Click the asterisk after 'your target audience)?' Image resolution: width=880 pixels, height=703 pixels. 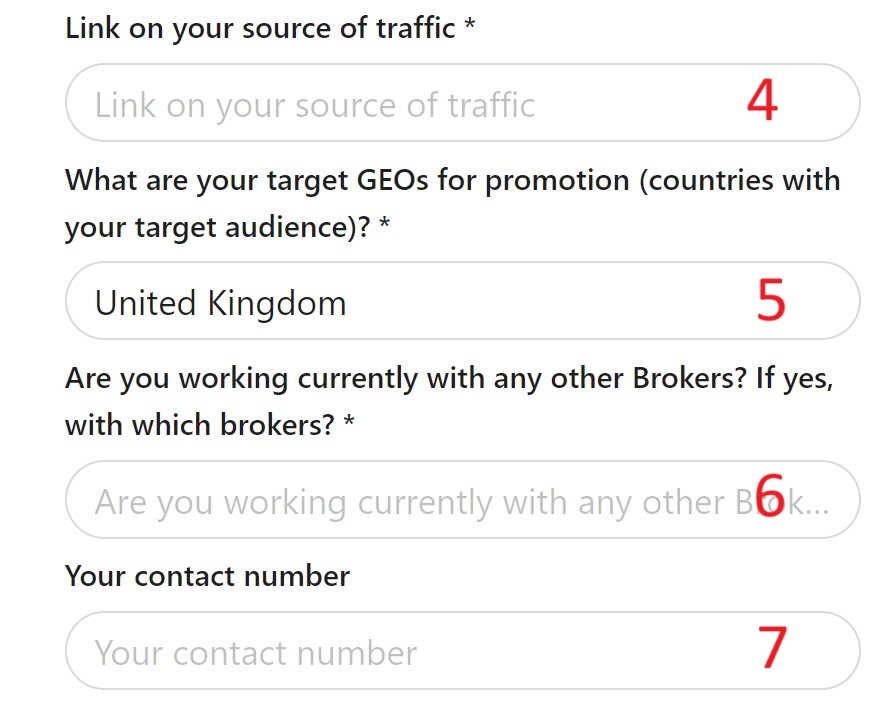click(385, 227)
